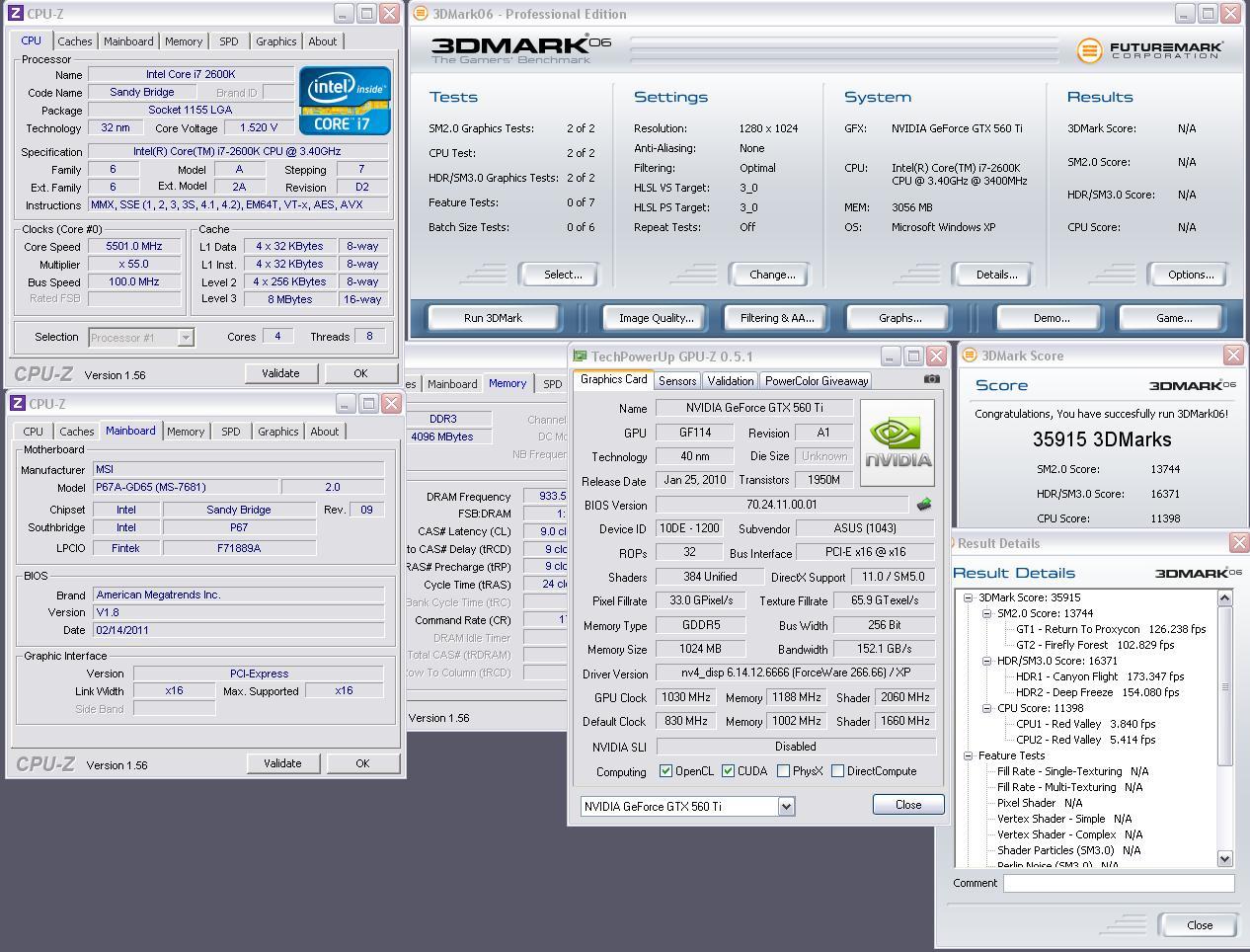The image size is (1250, 952).
Task: Open the Sensors tab in GPU-Z
Action: click(x=677, y=381)
